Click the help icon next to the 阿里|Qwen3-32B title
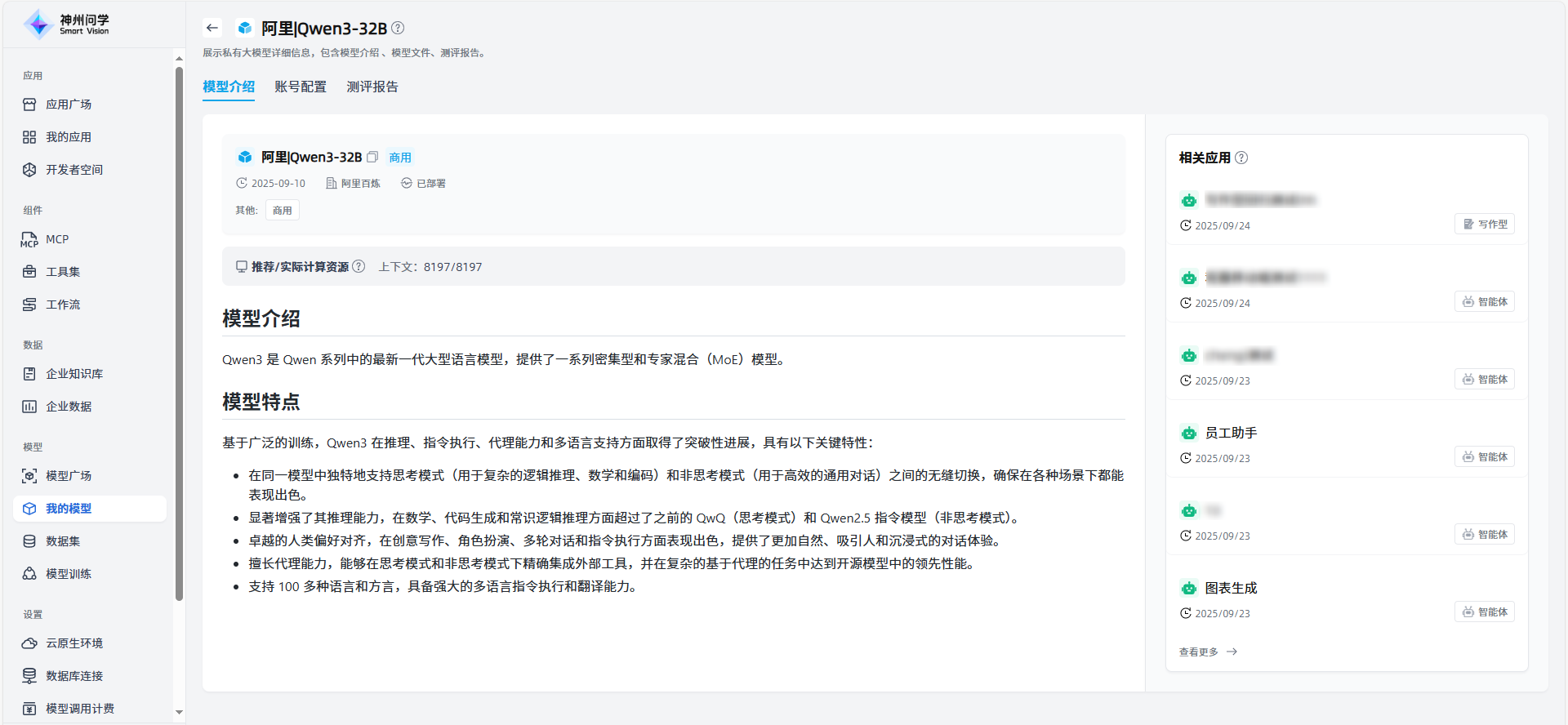Screen dimensions: 1568x725 (398, 28)
